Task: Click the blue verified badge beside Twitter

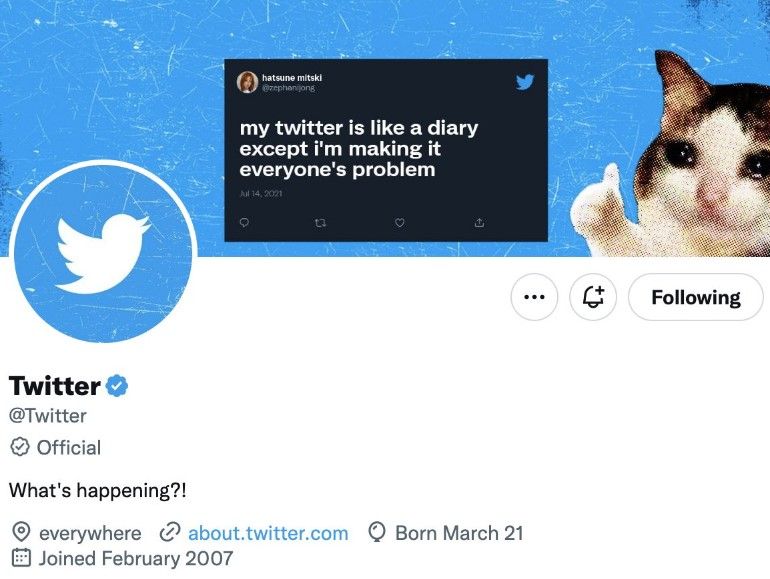Action: pyautogui.click(x=117, y=386)
